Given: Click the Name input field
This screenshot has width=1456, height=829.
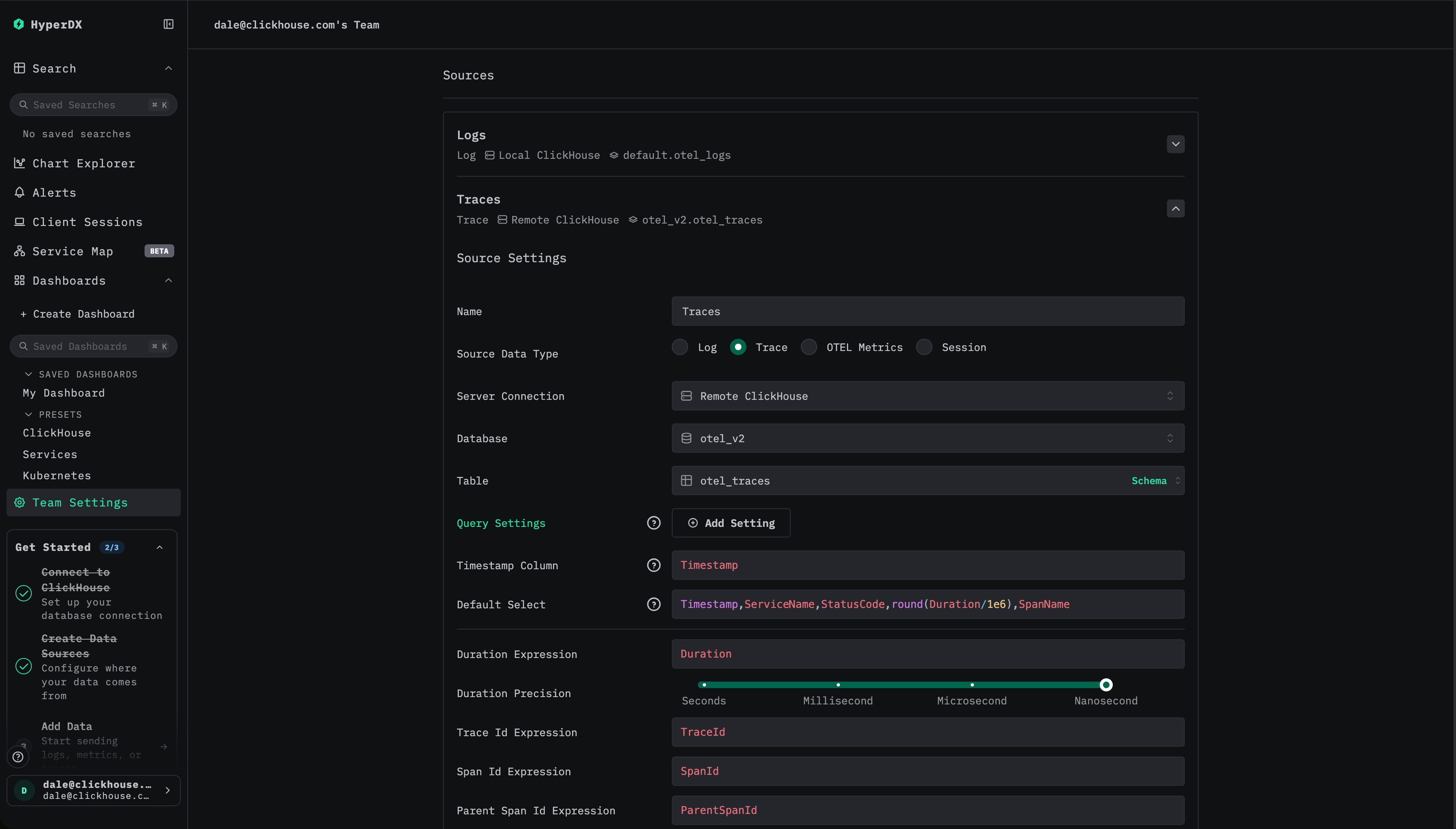Looking at the screenshot, I should 927,311.
